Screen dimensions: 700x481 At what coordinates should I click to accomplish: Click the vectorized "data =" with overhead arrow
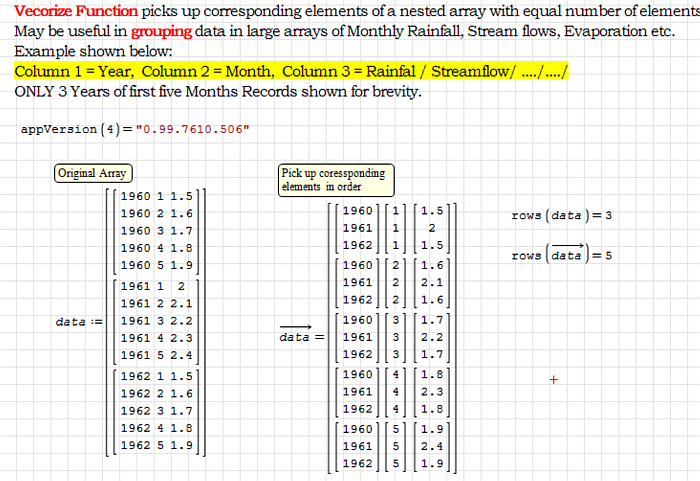pos(301,336)
